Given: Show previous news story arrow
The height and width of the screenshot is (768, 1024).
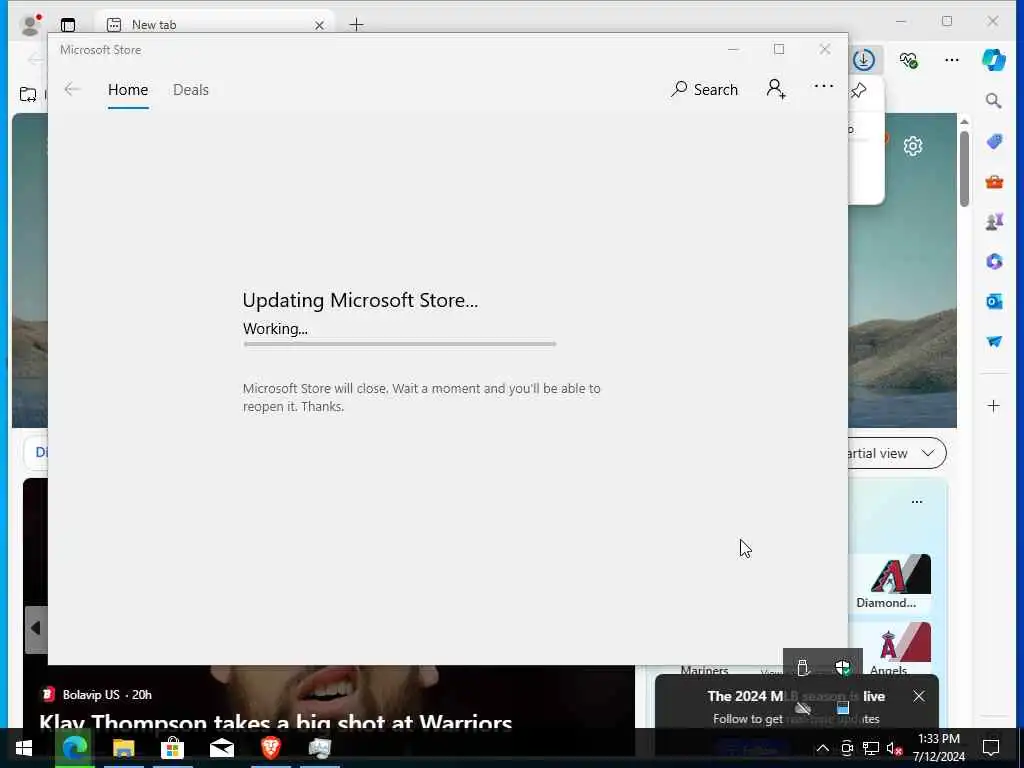Looking at the screenshot, I should click(x=35, y=628).
